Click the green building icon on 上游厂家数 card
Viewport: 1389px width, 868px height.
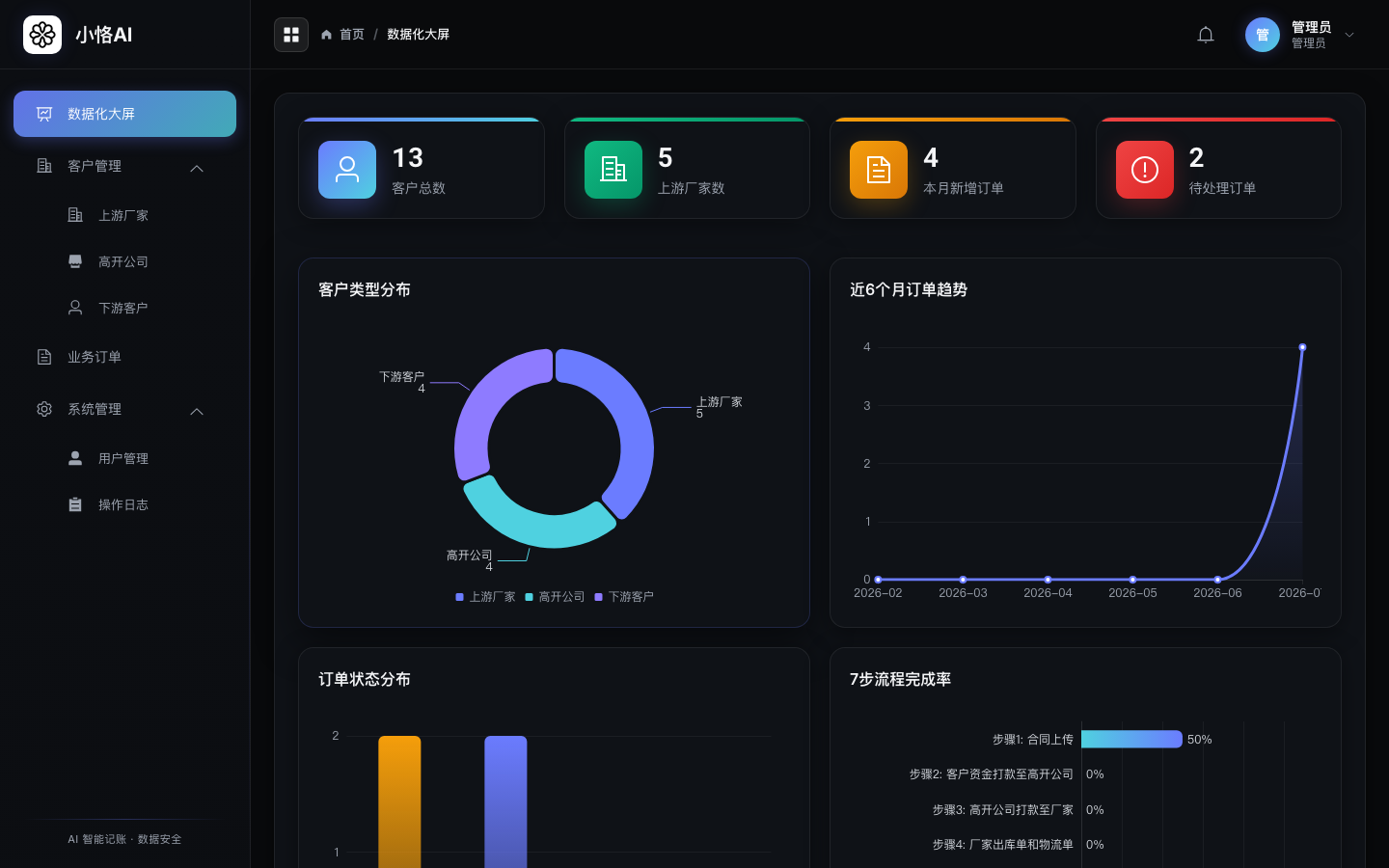tap(613, 170)
